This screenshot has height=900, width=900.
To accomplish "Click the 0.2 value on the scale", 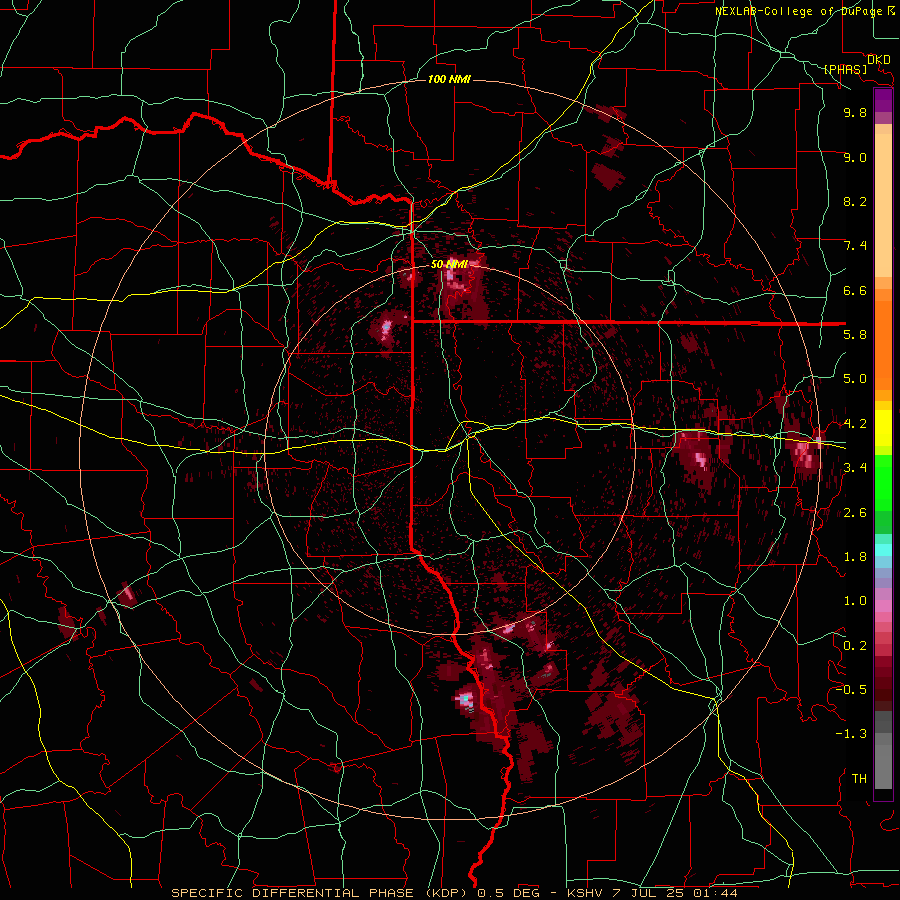I will click(855, 646).
